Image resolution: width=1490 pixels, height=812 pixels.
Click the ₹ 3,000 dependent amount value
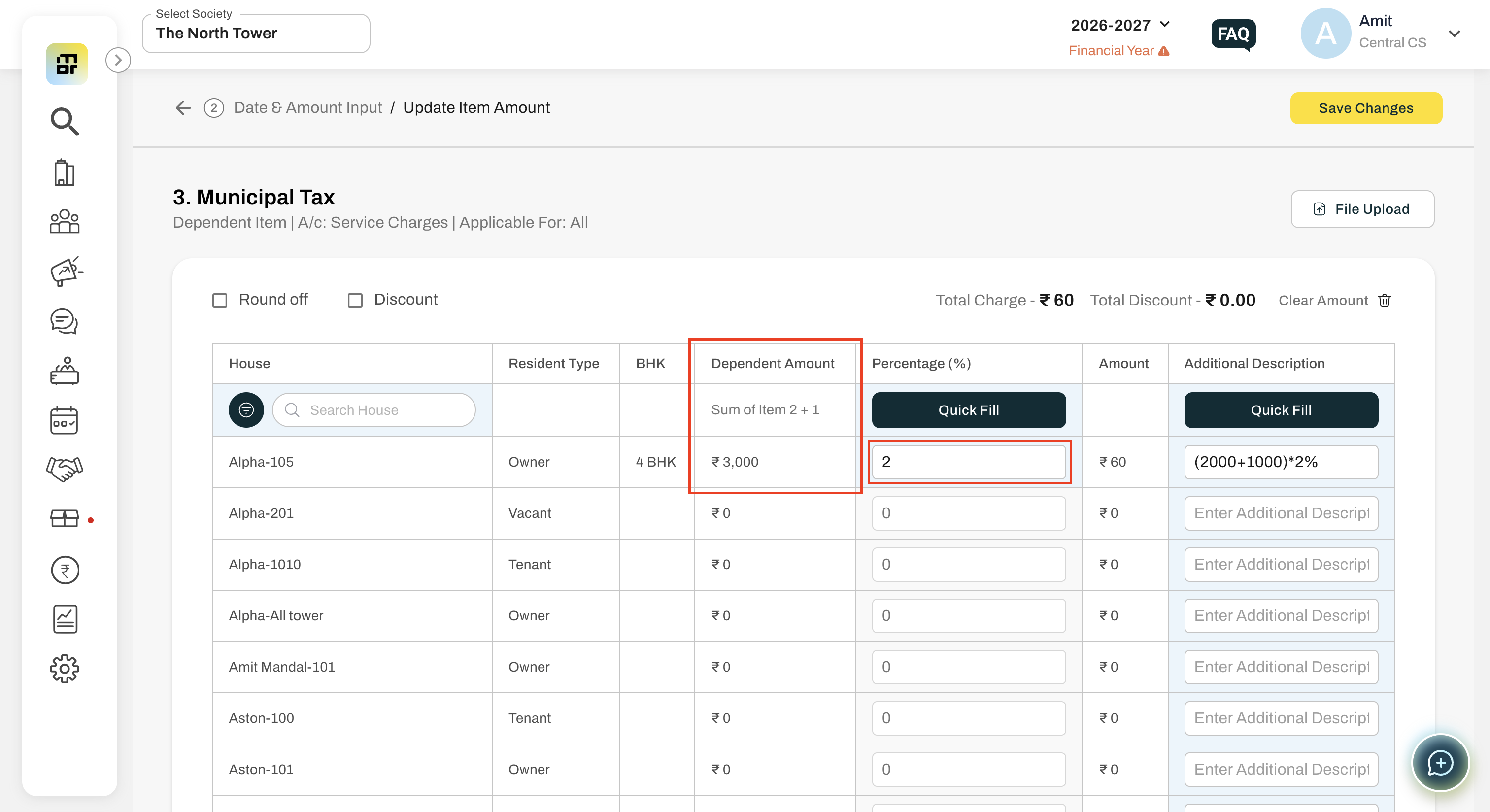pos(735,462)
